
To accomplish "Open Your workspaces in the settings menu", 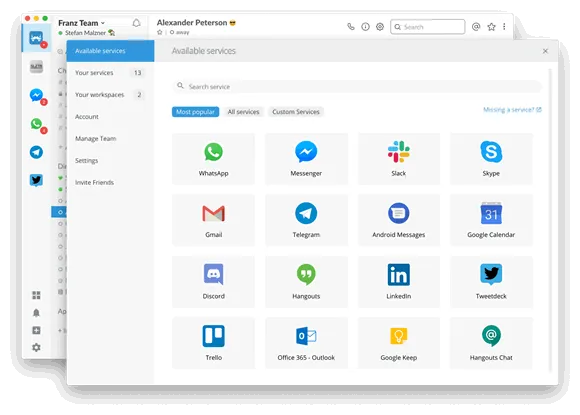I will pos(111,95).
